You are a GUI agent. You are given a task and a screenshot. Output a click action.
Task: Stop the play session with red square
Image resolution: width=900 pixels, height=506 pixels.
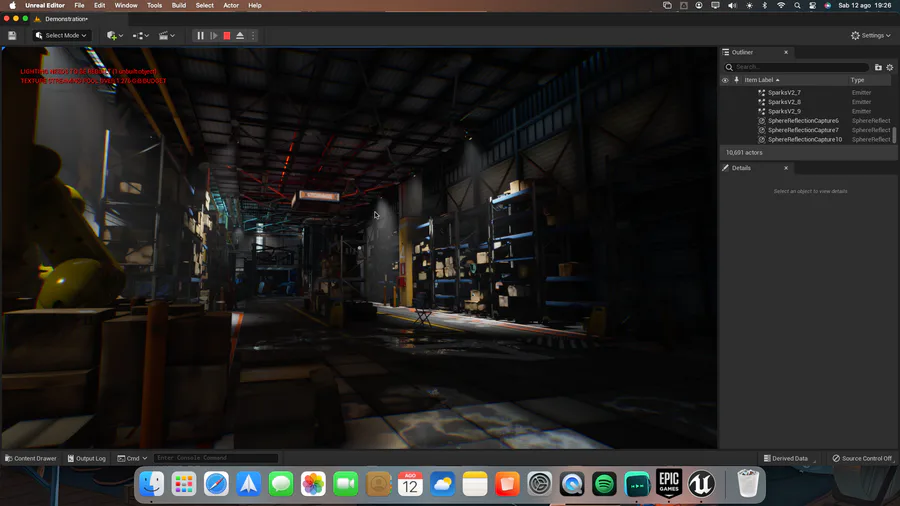227,36
